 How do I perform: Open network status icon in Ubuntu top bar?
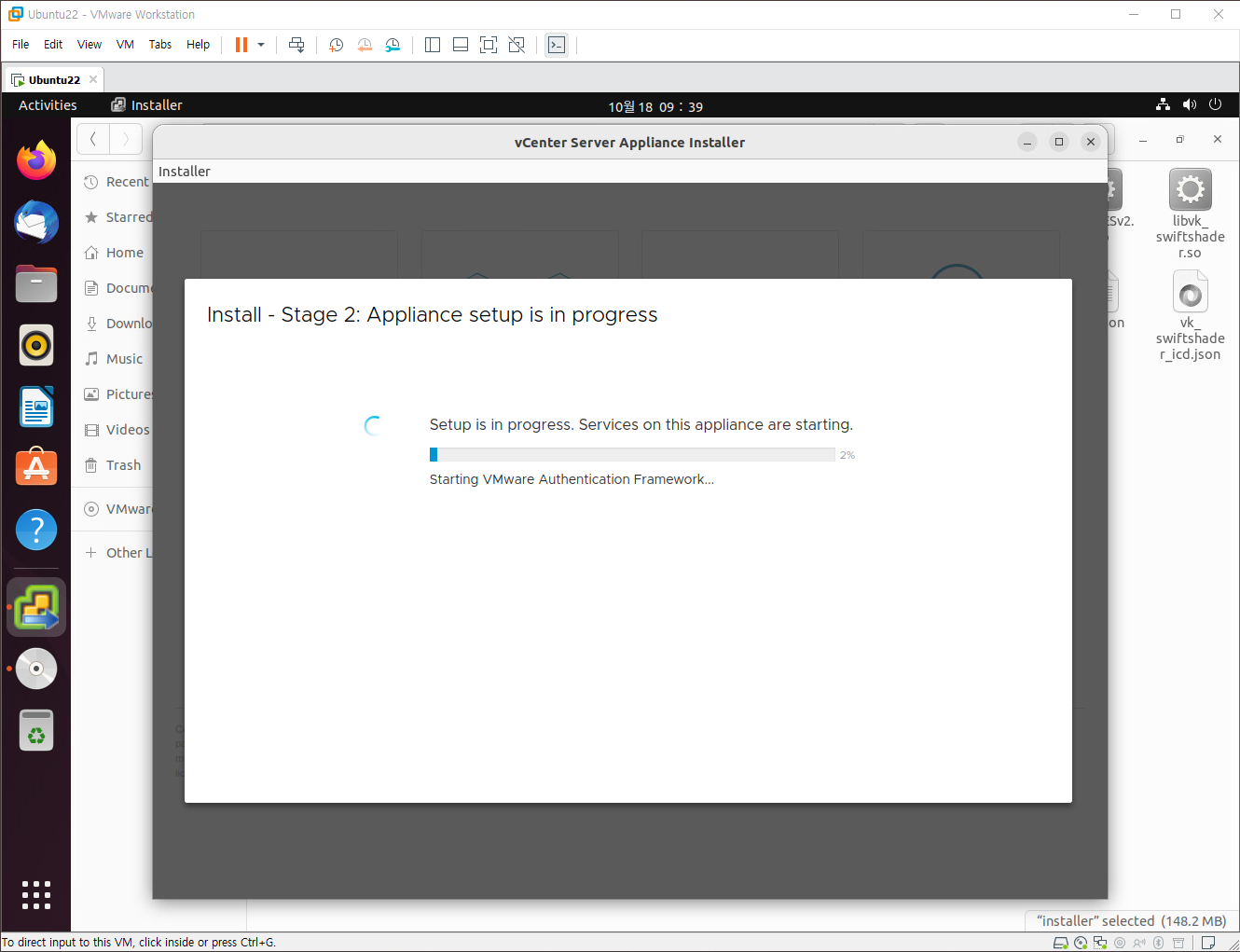(x=1163, y=104)
